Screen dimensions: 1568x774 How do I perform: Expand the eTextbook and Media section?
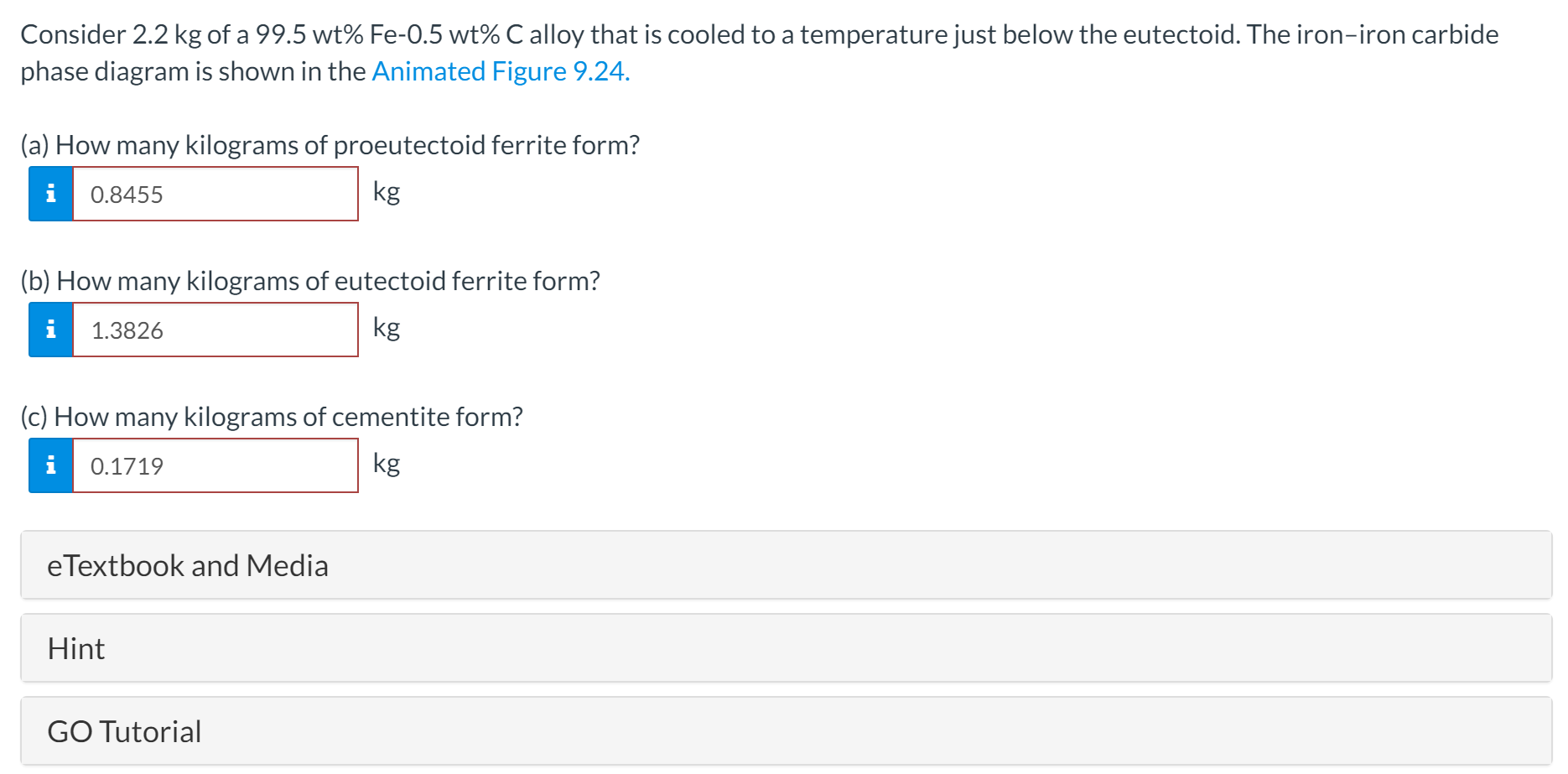(786, 565)
